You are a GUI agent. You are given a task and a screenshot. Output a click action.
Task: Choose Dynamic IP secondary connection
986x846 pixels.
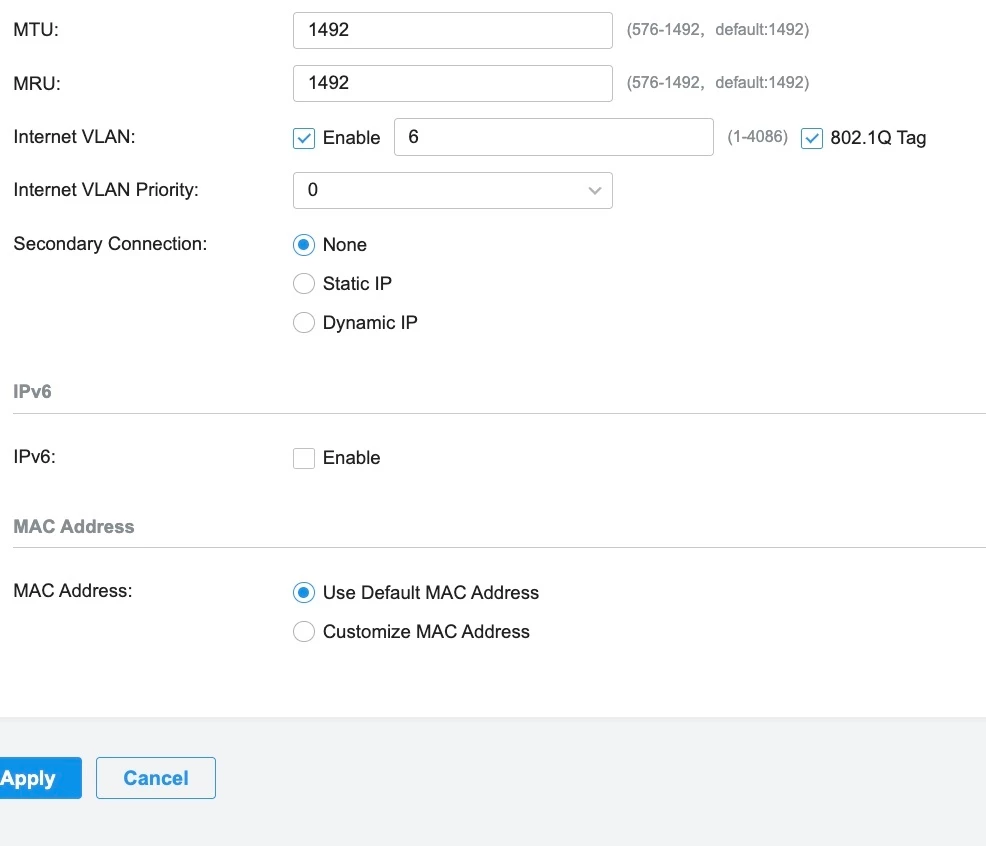pos(304,323)
